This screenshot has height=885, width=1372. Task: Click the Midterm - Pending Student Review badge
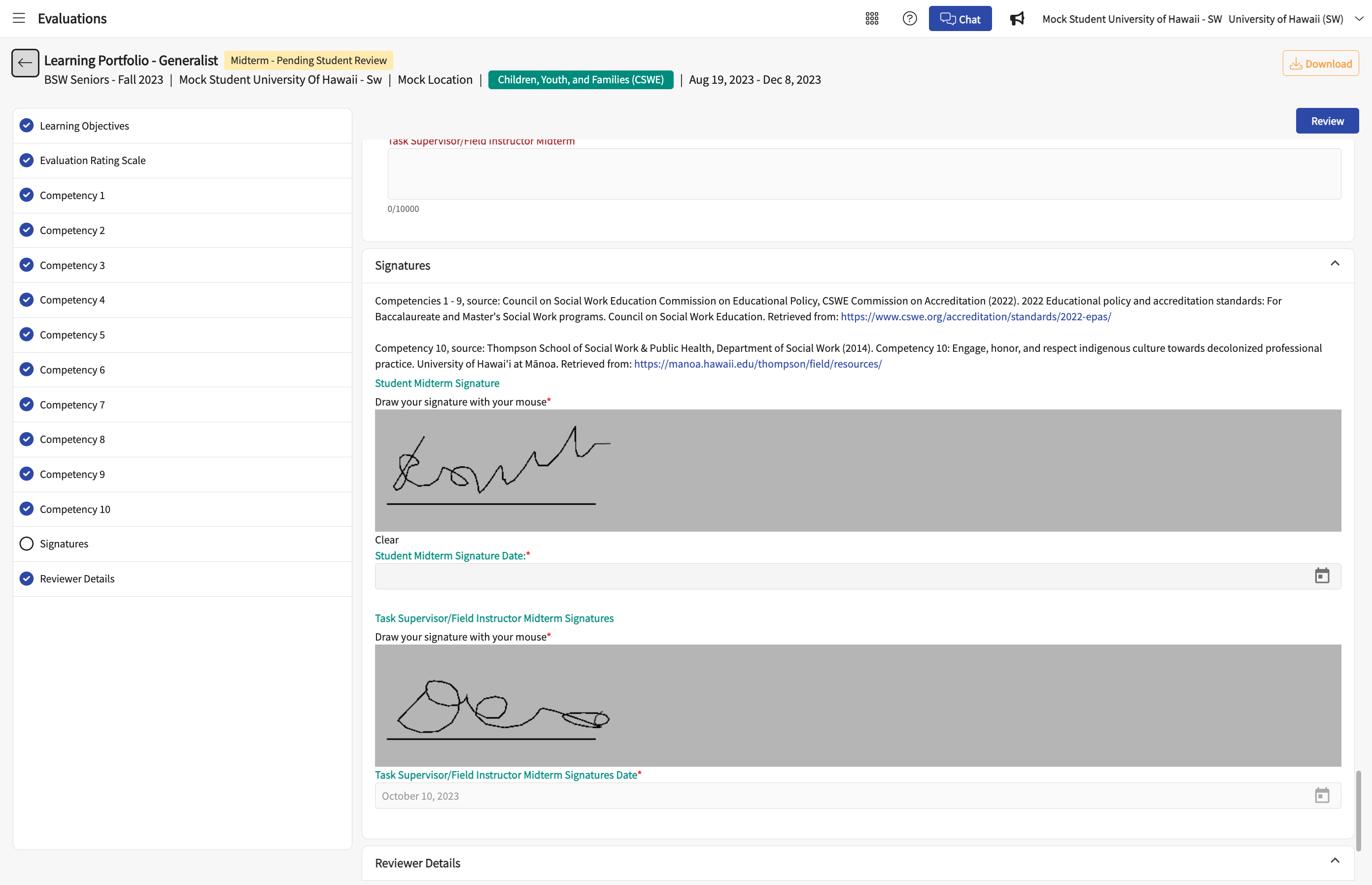pos(308,60)
